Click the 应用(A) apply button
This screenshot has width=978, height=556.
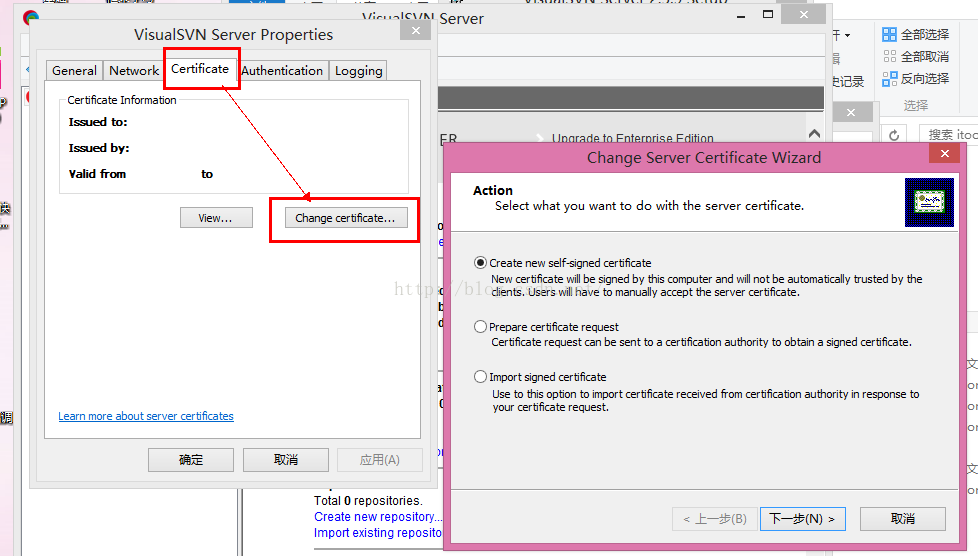coord(379,460)
